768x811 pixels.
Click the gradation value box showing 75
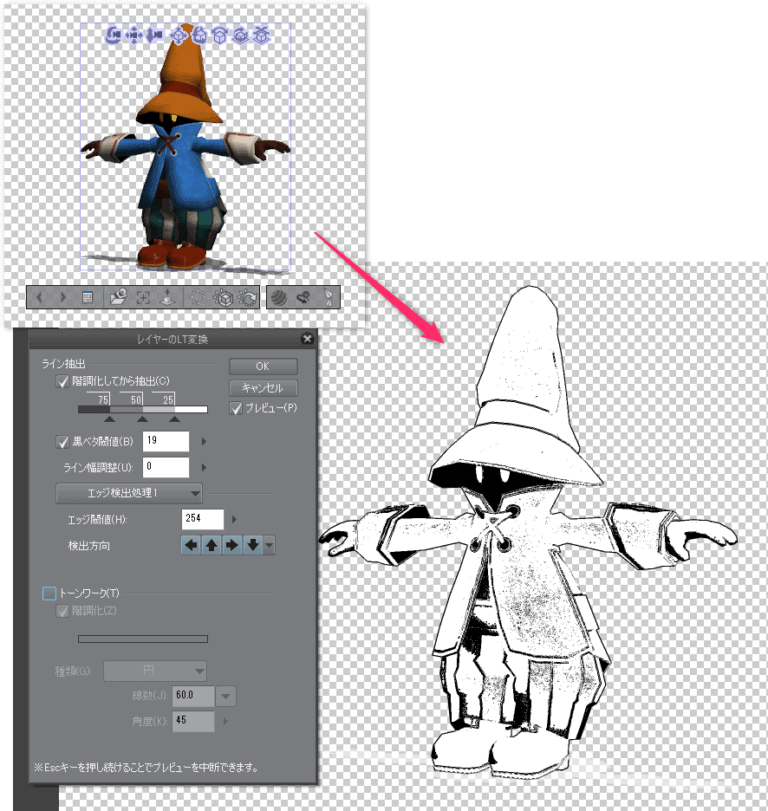[x=98, y=399]
